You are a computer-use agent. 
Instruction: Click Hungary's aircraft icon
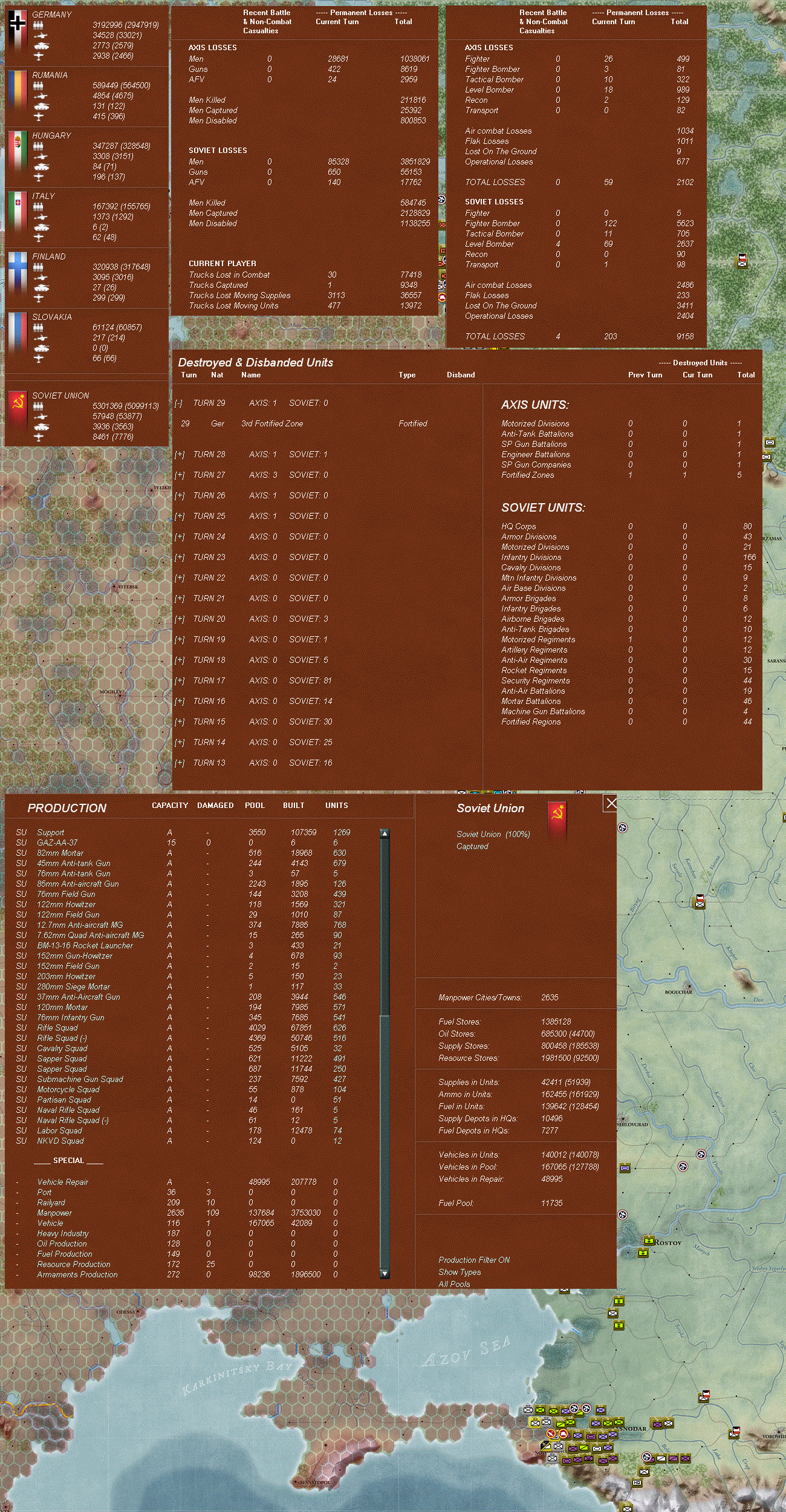click(x=39, y=177)
